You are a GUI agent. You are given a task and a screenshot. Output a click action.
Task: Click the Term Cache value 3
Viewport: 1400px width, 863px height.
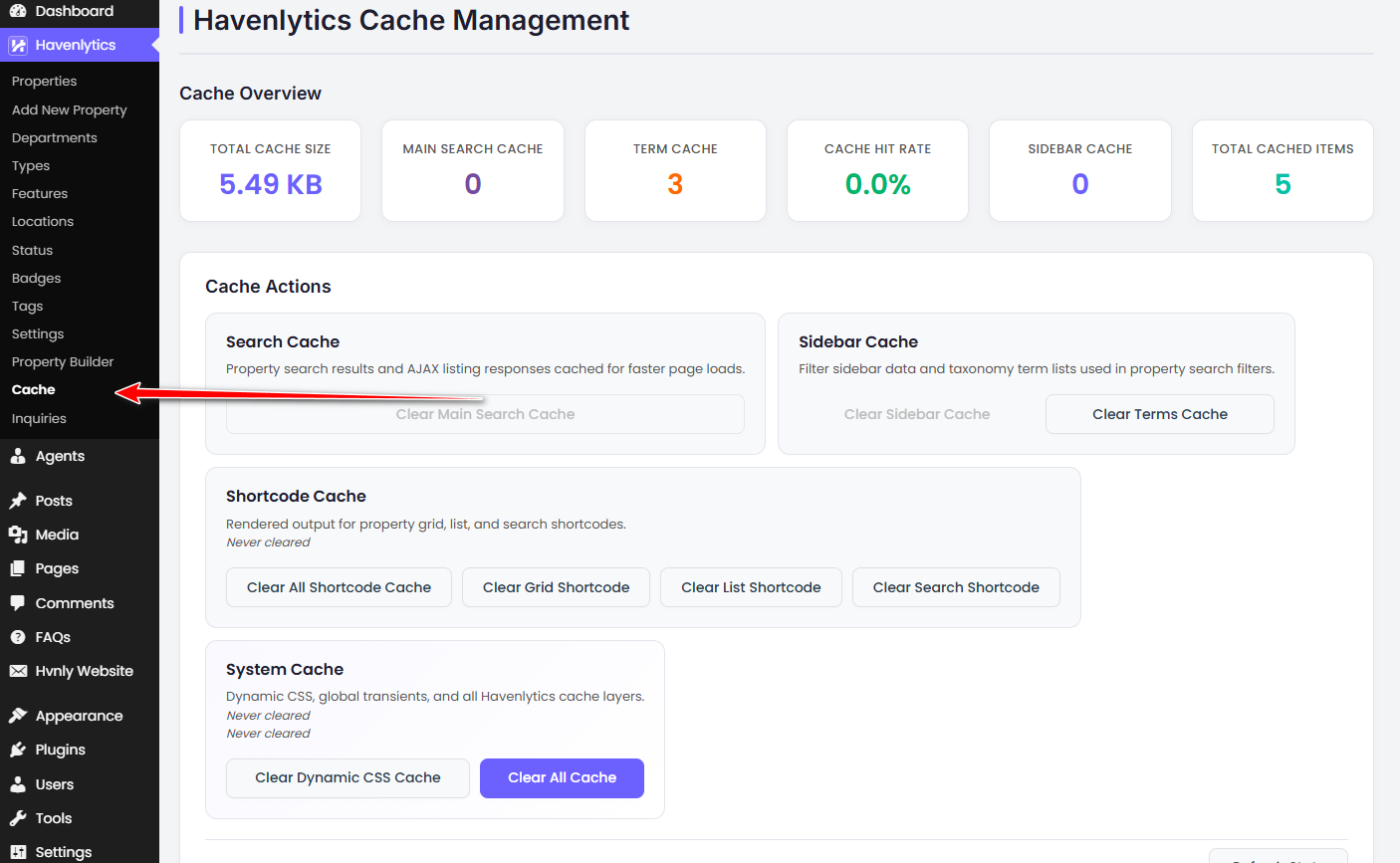tap(675, 184)
